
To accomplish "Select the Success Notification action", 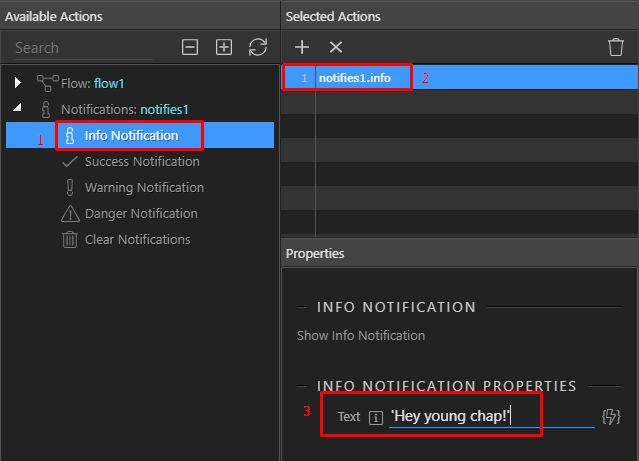I will [140, 161].
